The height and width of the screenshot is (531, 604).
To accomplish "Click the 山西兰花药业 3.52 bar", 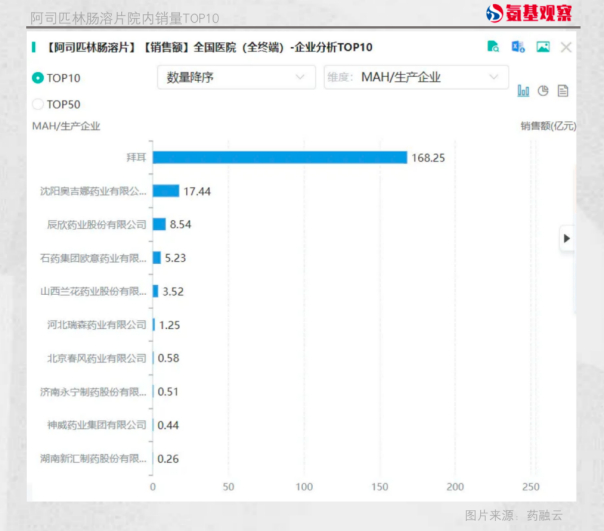I will (156, 291).
